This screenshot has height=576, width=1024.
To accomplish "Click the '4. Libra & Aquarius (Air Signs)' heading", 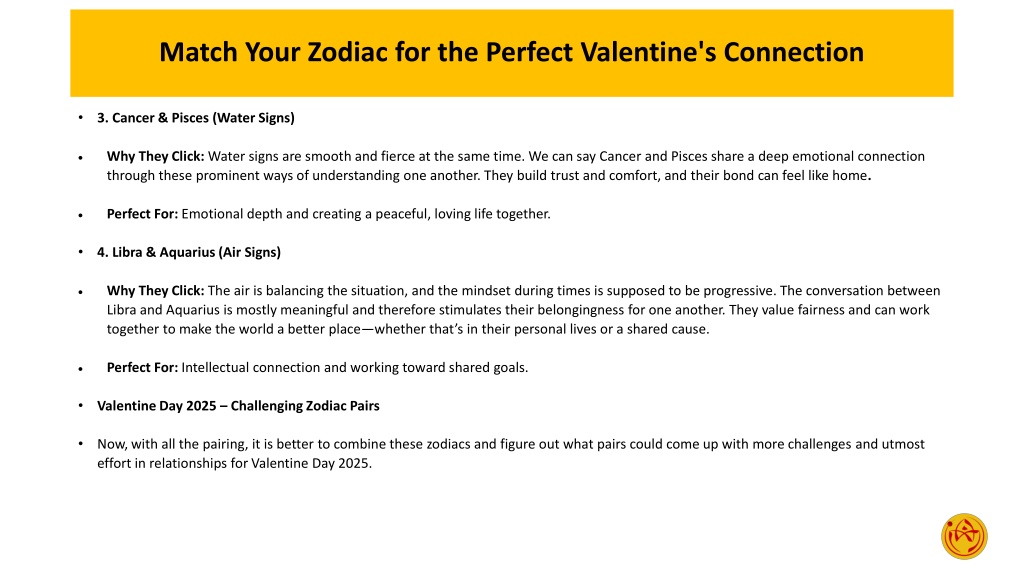I will click(x=189, y=252).
